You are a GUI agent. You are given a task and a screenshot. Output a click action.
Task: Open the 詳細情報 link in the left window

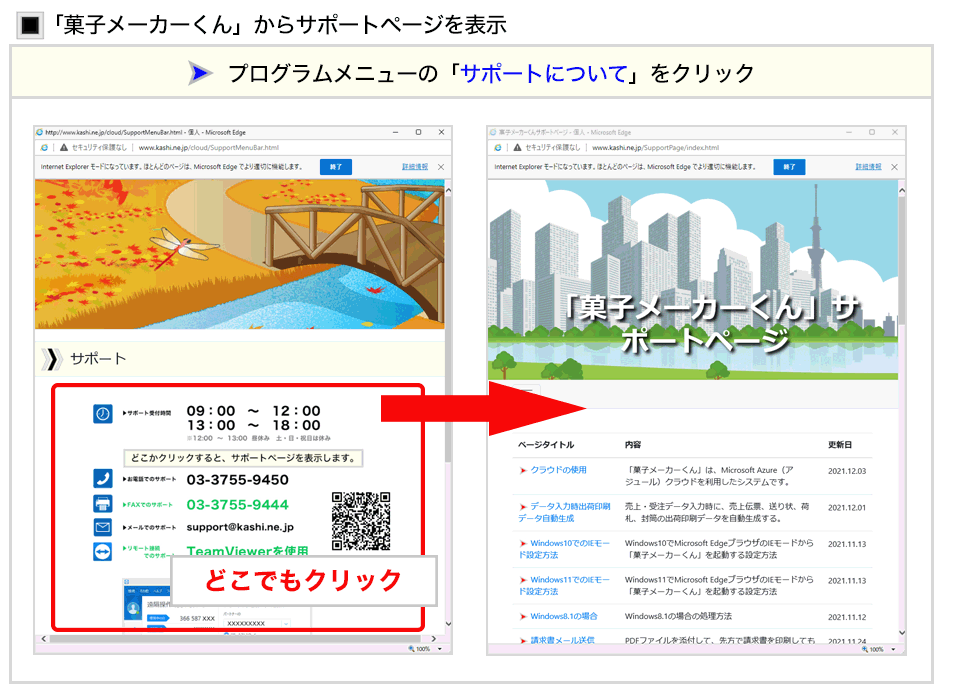click(415, 167)
